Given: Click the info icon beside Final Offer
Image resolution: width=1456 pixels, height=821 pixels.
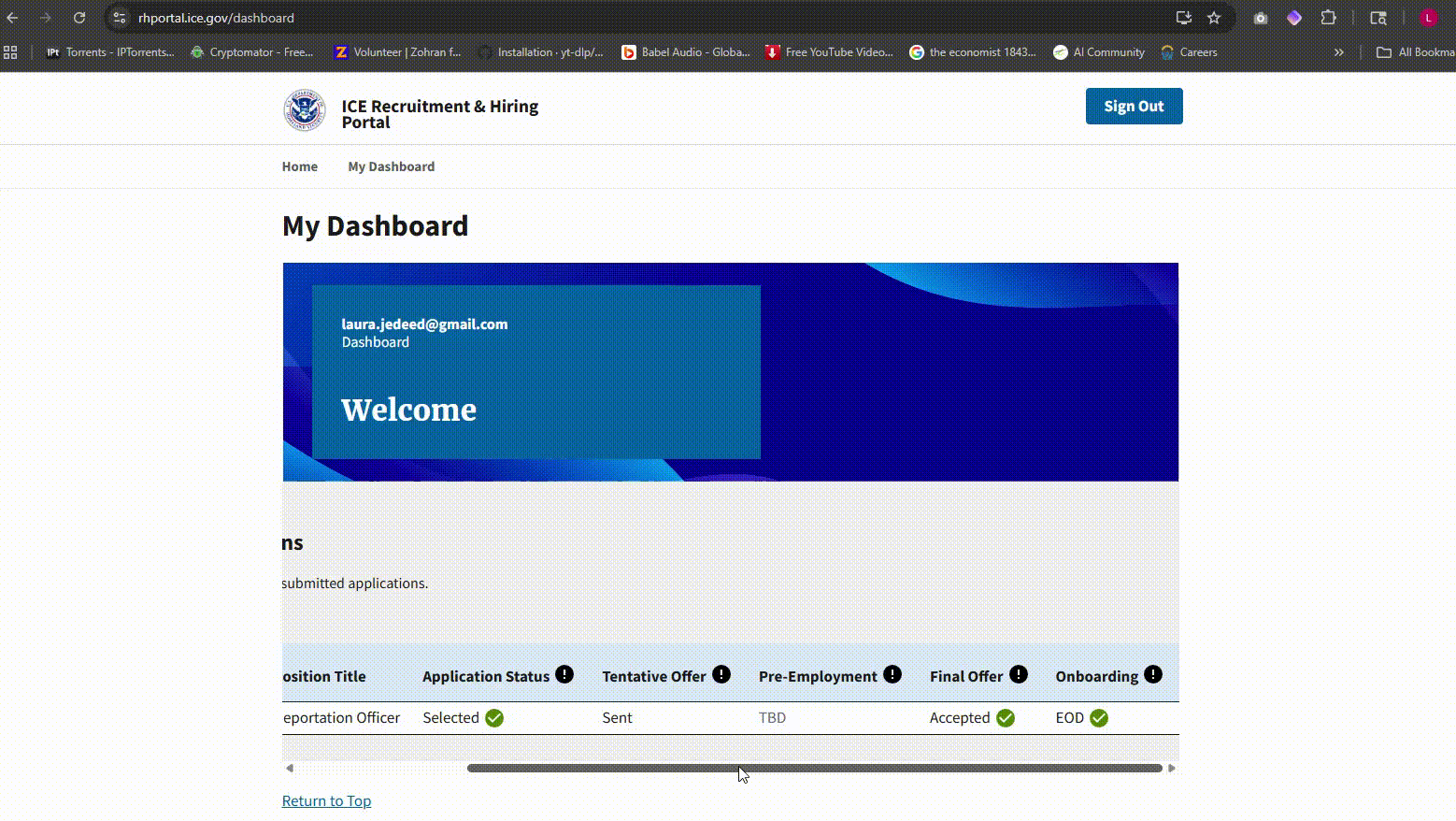Looking at the screenshot, I should 1019,674.
